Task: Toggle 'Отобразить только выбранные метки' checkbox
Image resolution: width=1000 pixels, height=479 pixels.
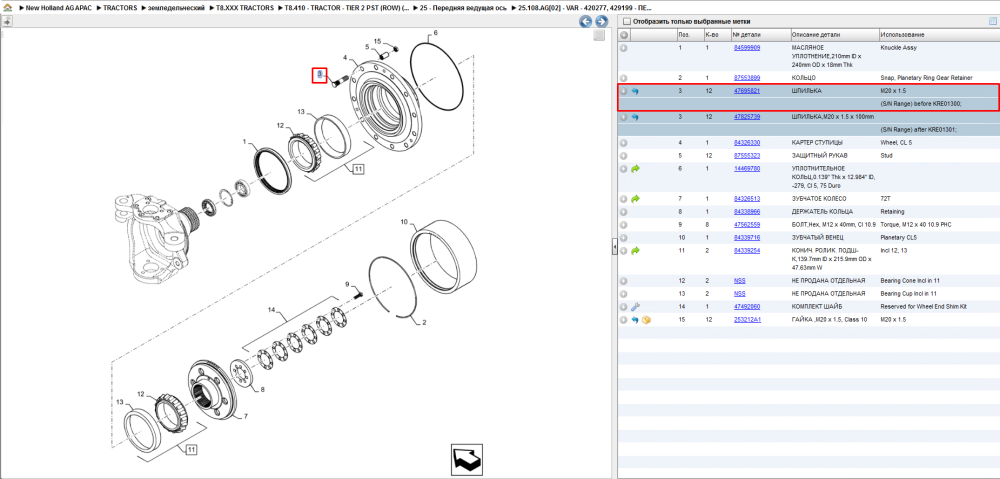Action: [x=627, y=21]
